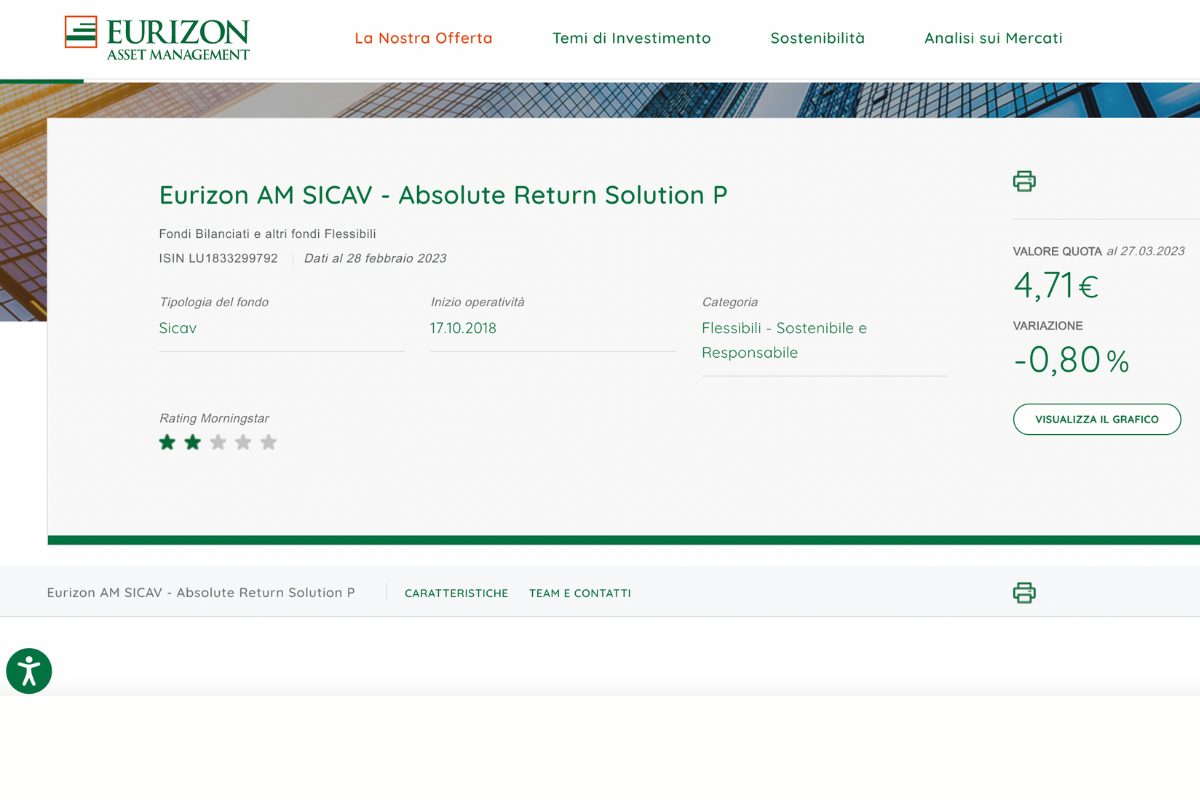The height and width of the screenshot is (800, 1200).
Task: Click the fifth Morningstar rating star
Action: (x=268, y=441)
